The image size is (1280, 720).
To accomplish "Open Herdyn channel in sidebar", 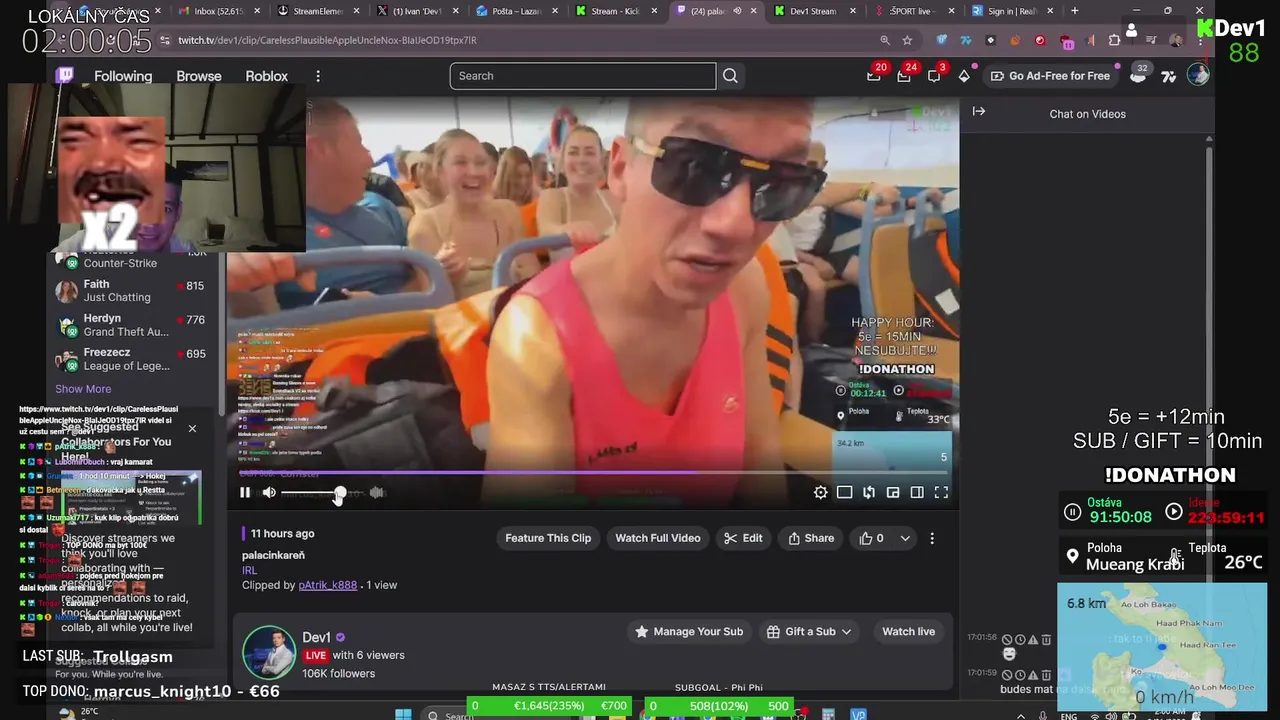I will pyautogui.click(x=131, y=325).
